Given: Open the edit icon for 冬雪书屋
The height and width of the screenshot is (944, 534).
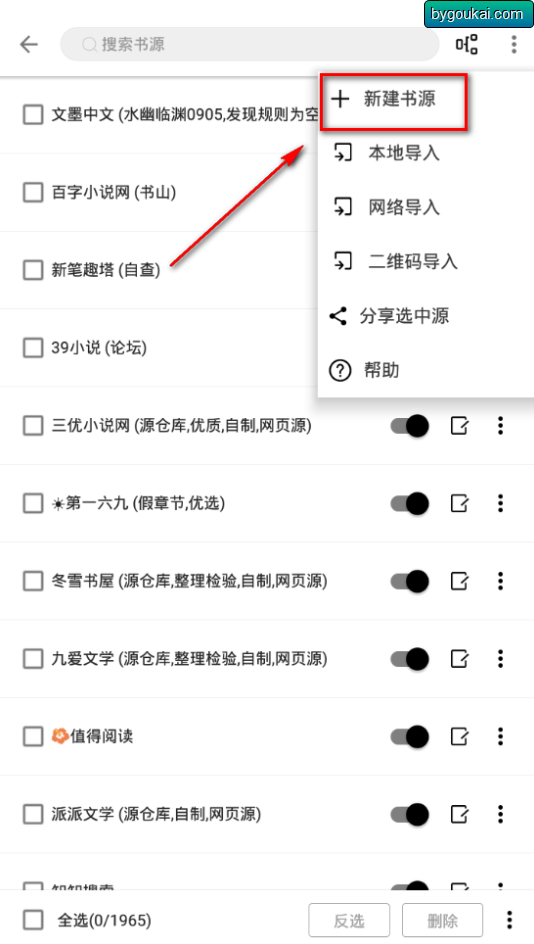Looking at the screenshot, I should (460, 581).
